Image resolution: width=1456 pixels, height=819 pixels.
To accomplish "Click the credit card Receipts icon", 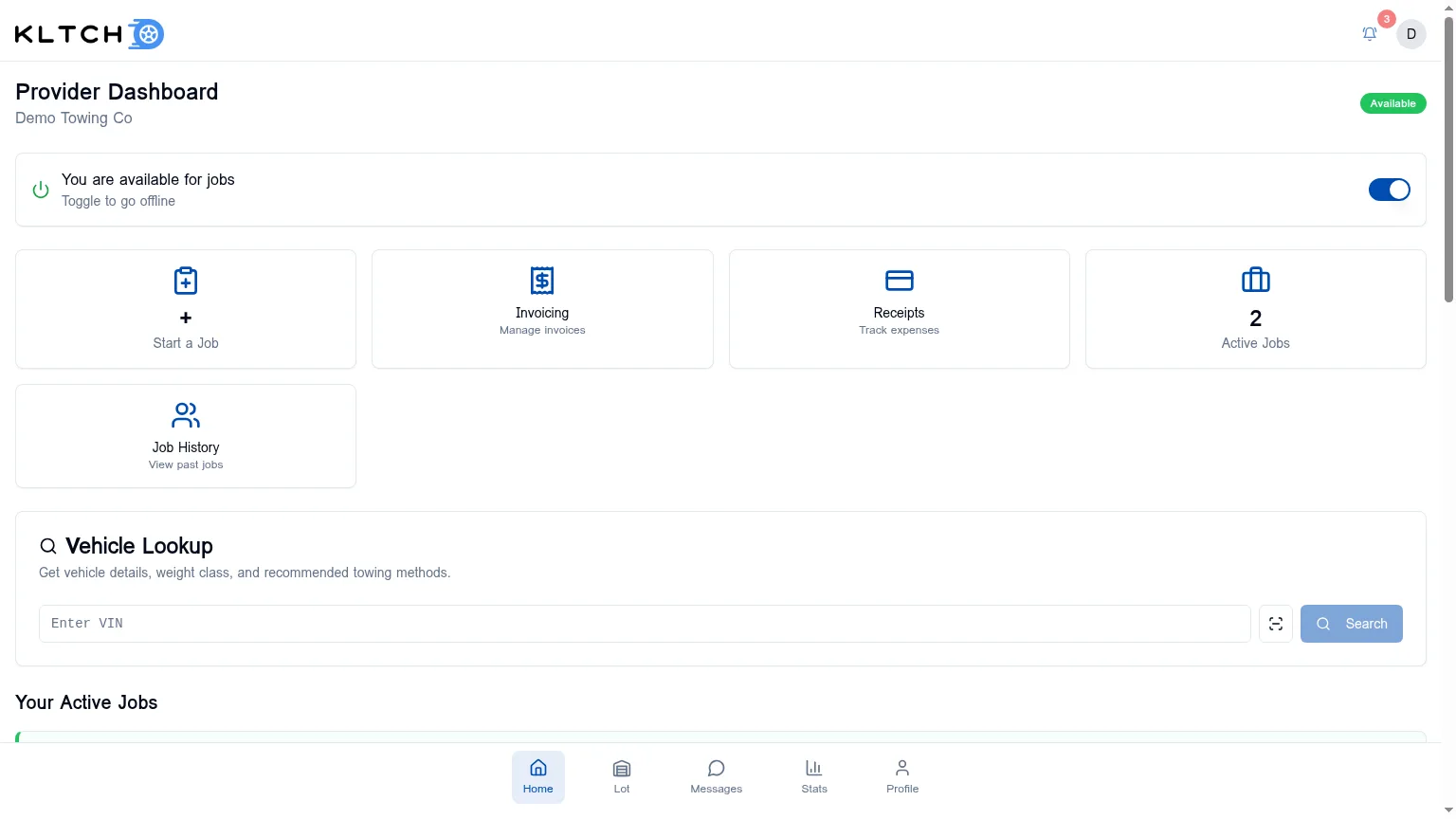I will [x=899, y=281].
